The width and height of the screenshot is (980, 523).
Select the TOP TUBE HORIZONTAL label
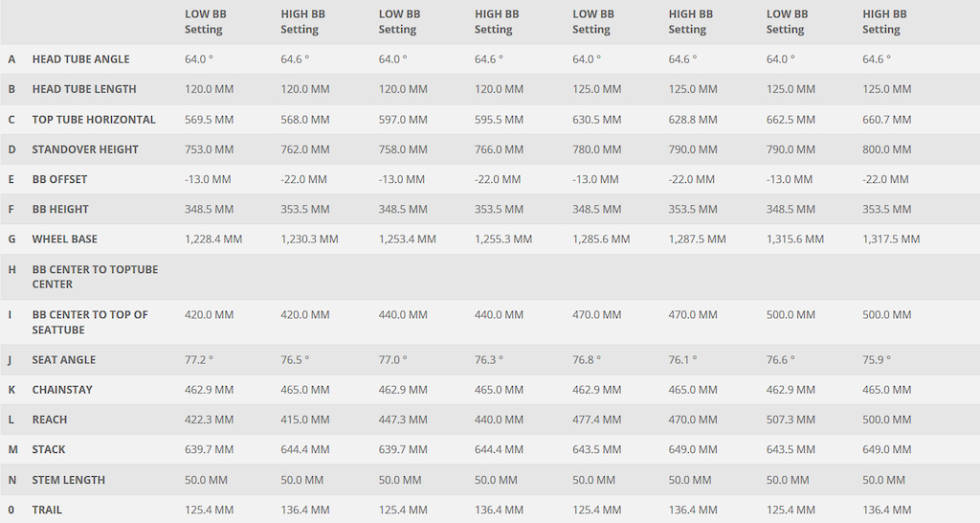coord(94,119)
